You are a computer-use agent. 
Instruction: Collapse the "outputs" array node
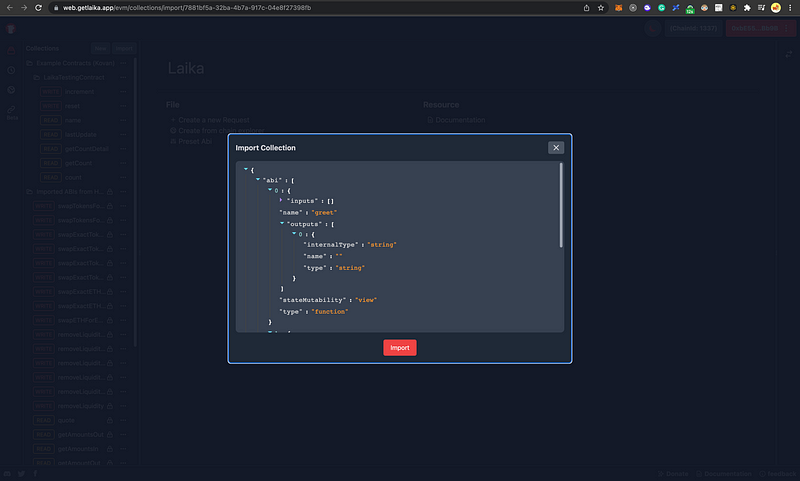point(281,224)
